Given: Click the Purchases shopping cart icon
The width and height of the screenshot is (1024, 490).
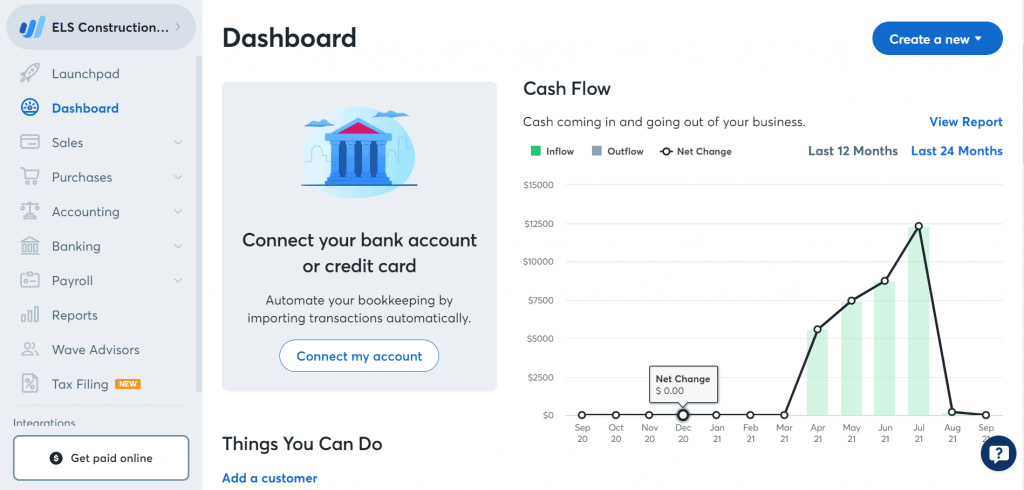Looking at the screenshot, I should click(30, 177).
